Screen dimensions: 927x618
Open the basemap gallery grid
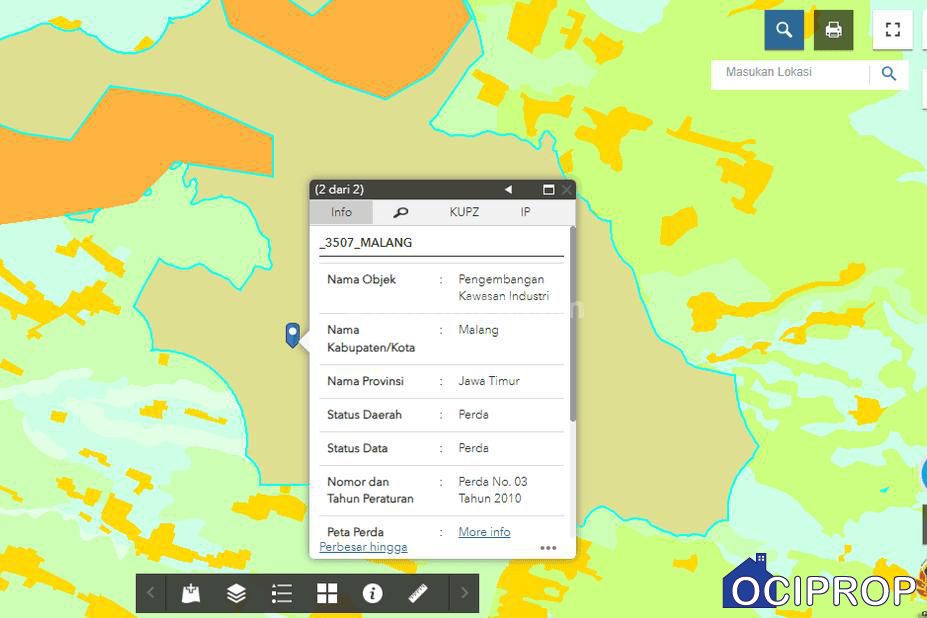(327, 593)
